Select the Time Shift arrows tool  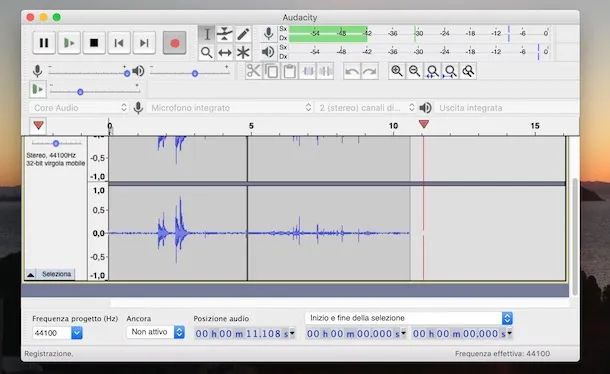[x=224, y=53]
